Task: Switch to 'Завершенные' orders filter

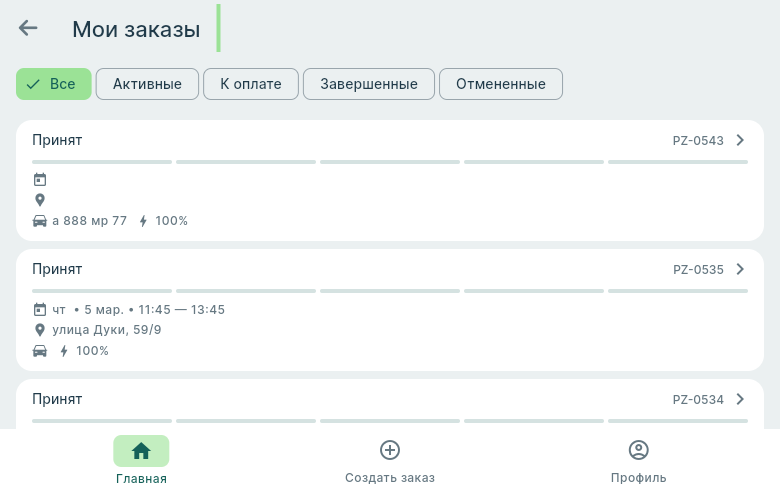Action: click(x=368, y=84)
